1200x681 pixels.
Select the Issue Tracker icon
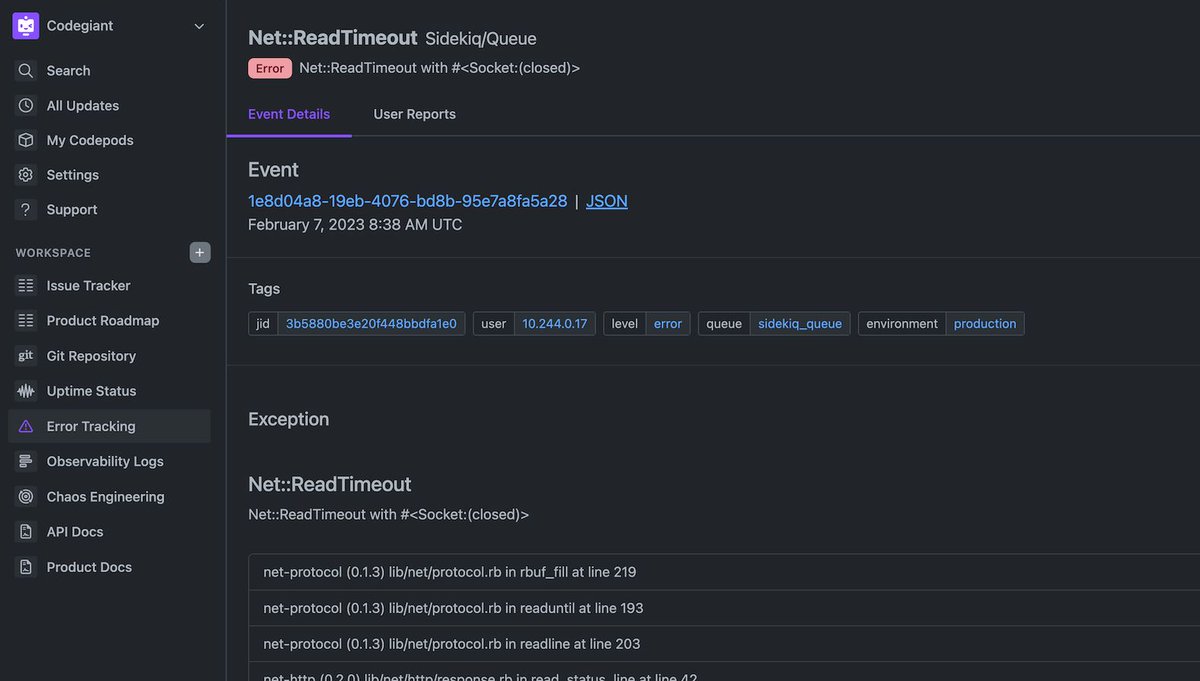click(x=25, y=285)
